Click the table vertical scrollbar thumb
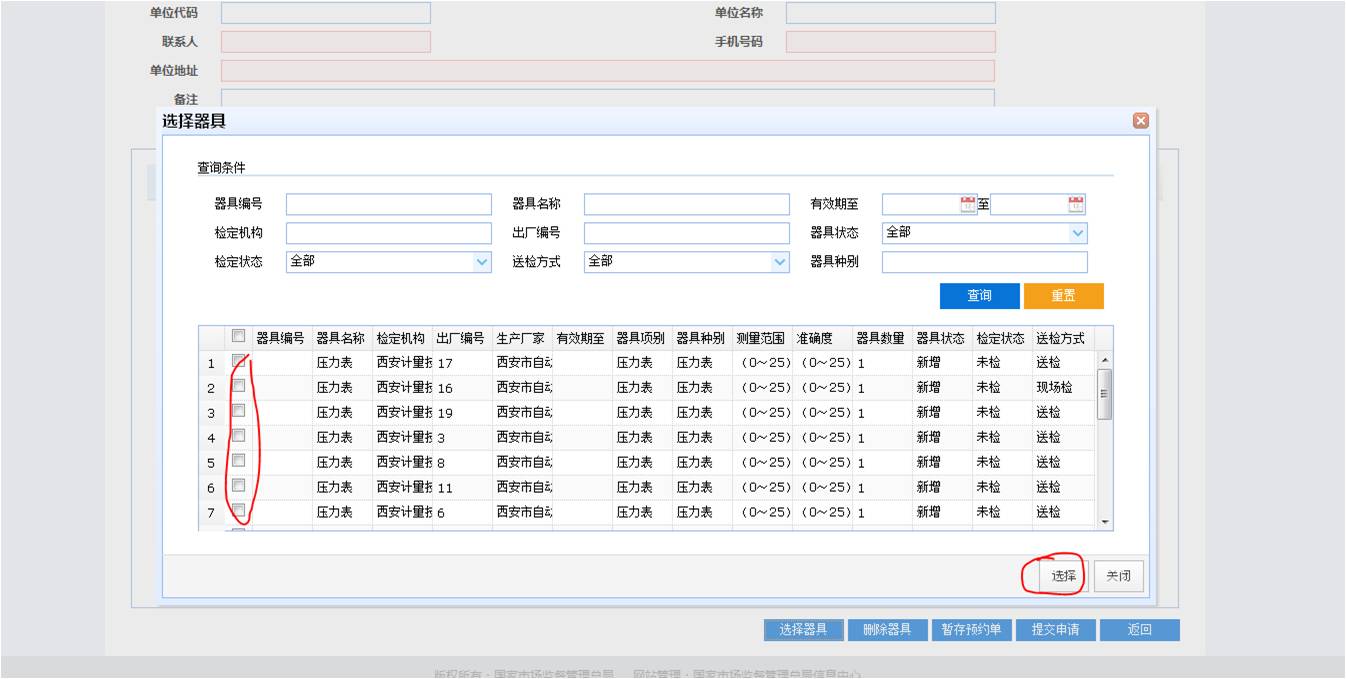This screenshot has height=679, width=1346. (1105, 393)
